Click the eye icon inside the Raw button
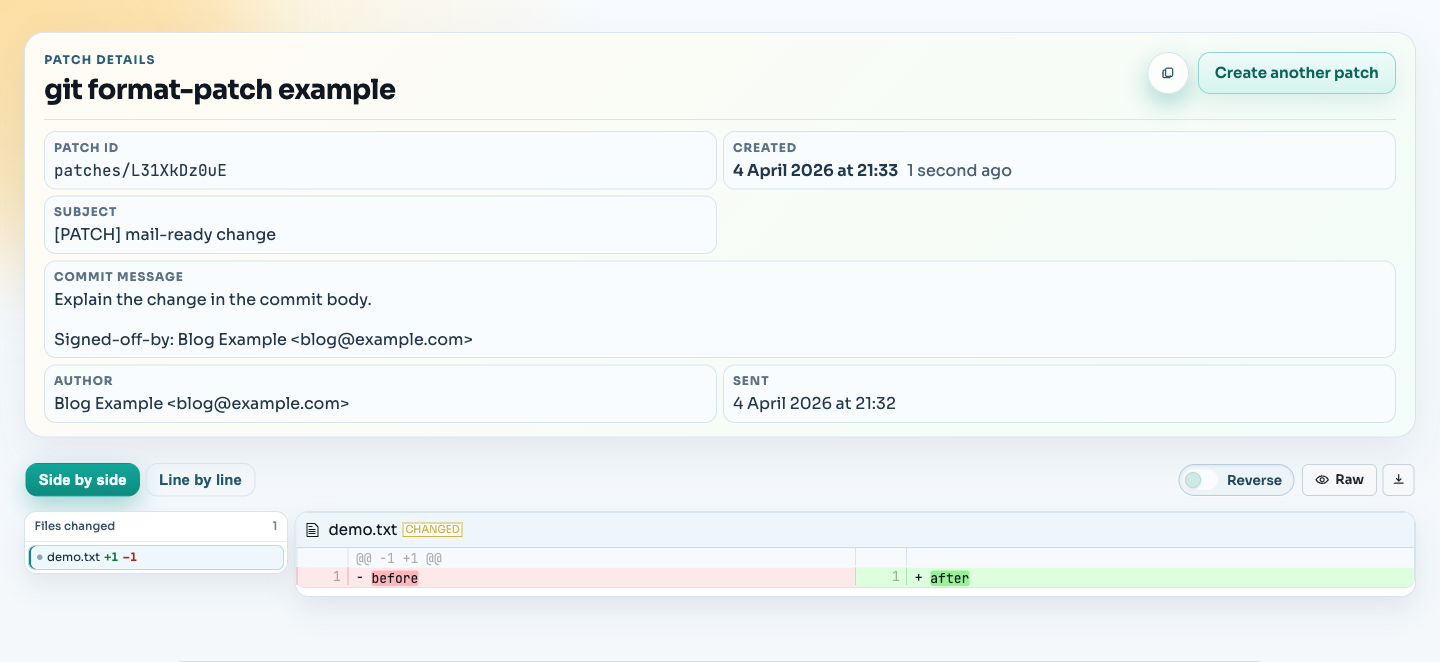The height and width of the screenshot is (662, 1440). 1322,480
